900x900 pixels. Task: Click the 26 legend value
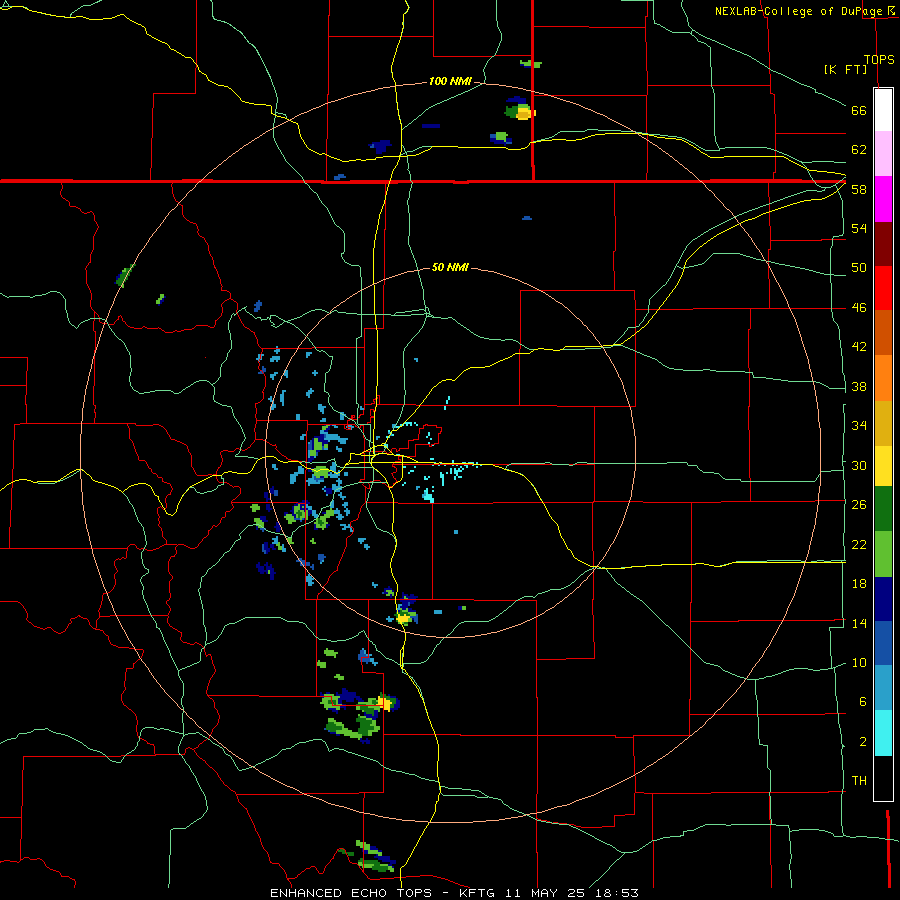(x=859, y=505)
